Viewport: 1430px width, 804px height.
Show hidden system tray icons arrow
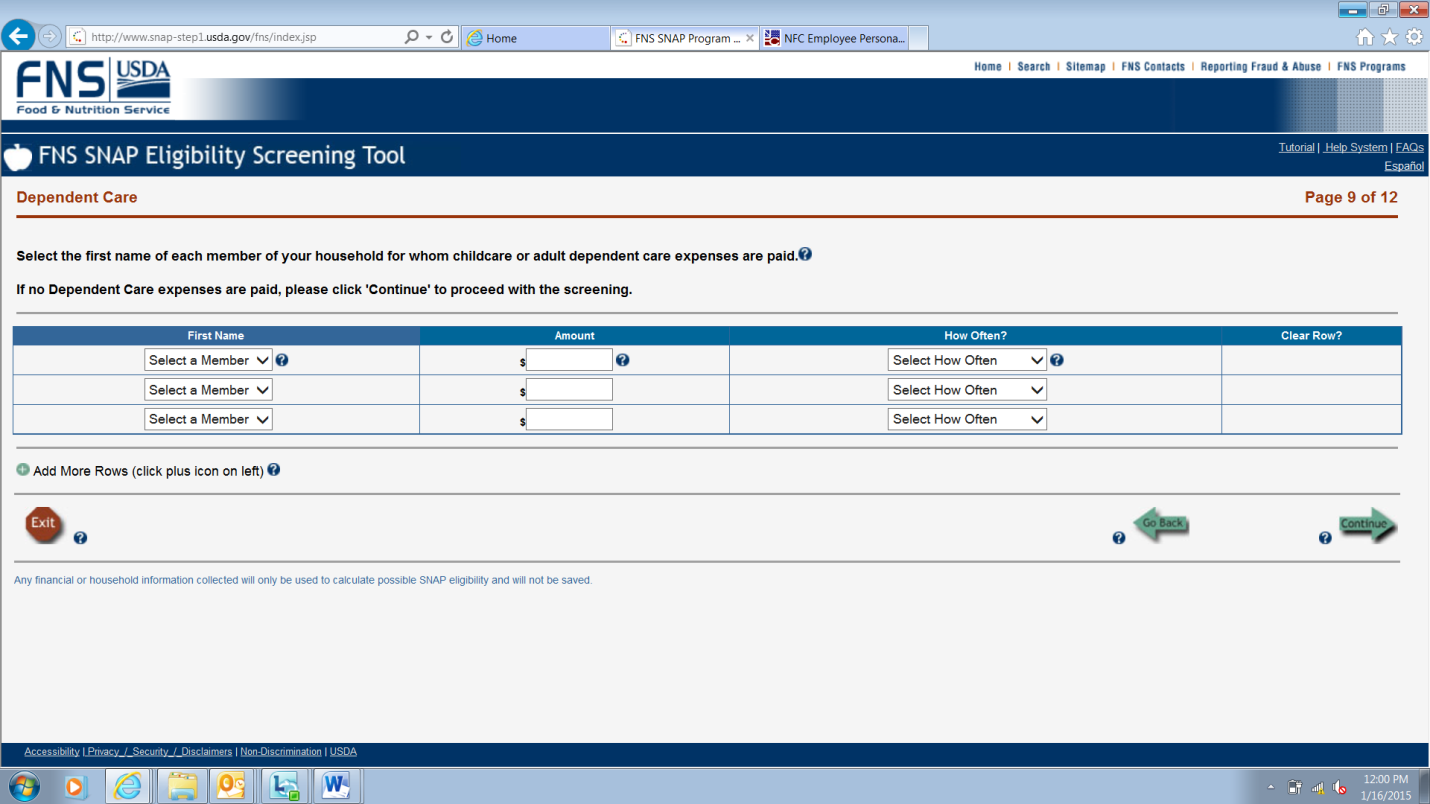[x=1273, y=787]
